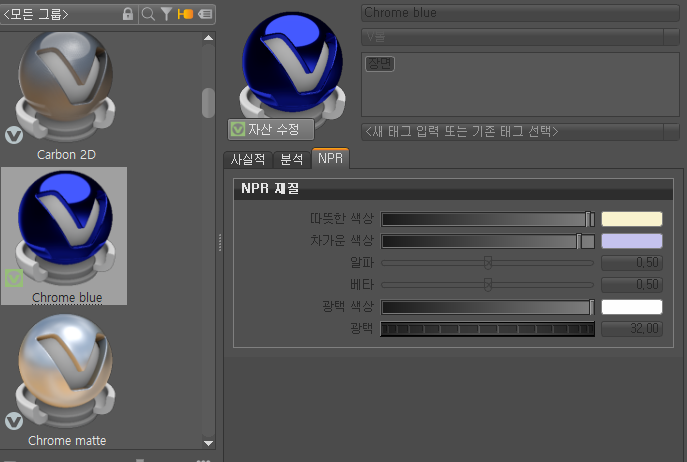Screen dimensions: 687x462
Task: Click the 장면 tag
Action: pyautogui.click(x=380, y=64)
